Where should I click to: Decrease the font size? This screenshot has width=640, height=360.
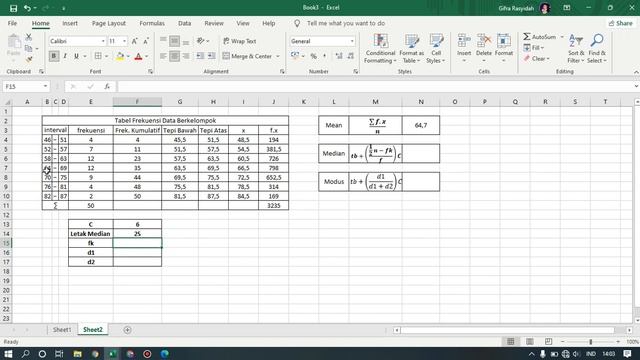click(x=145, y=41)
